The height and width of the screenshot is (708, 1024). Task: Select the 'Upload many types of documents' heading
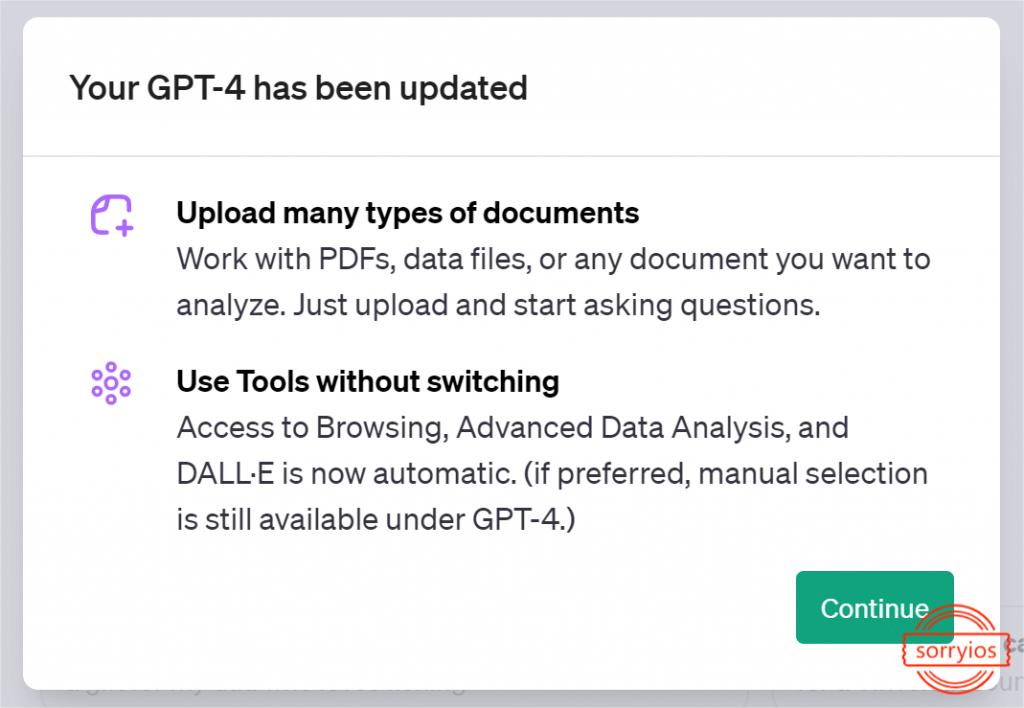pos(407,213)
